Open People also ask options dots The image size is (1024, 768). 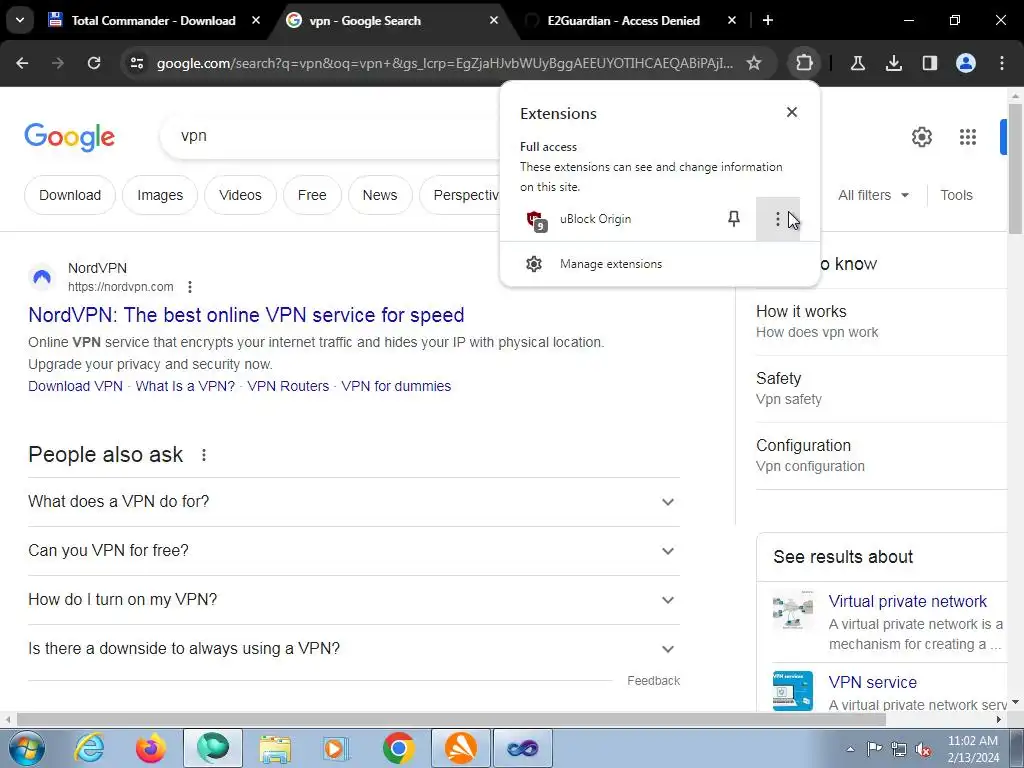click(204, 455)
